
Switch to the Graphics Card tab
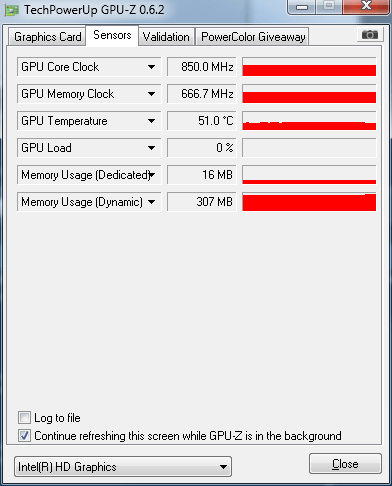click(47, 37)
